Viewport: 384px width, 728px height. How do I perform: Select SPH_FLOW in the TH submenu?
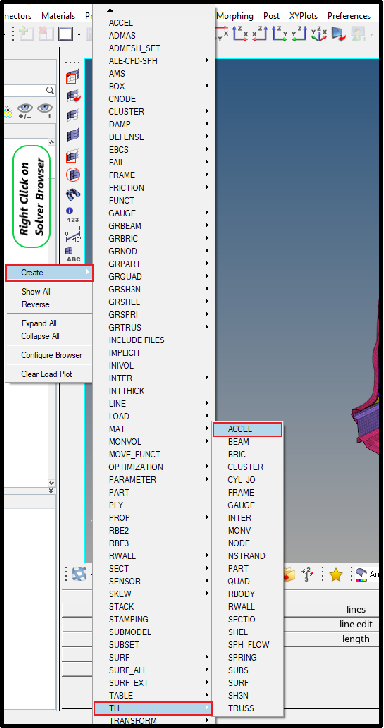[247, 644]
